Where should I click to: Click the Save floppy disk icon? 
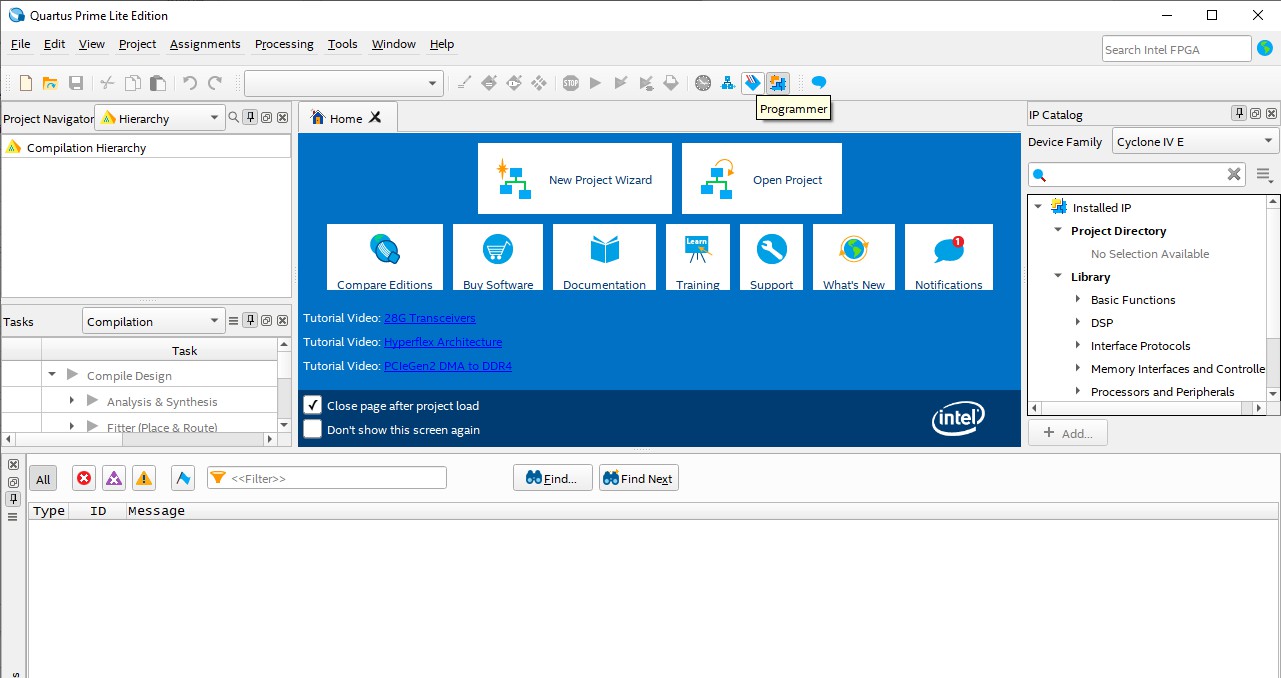pos(76,83)
